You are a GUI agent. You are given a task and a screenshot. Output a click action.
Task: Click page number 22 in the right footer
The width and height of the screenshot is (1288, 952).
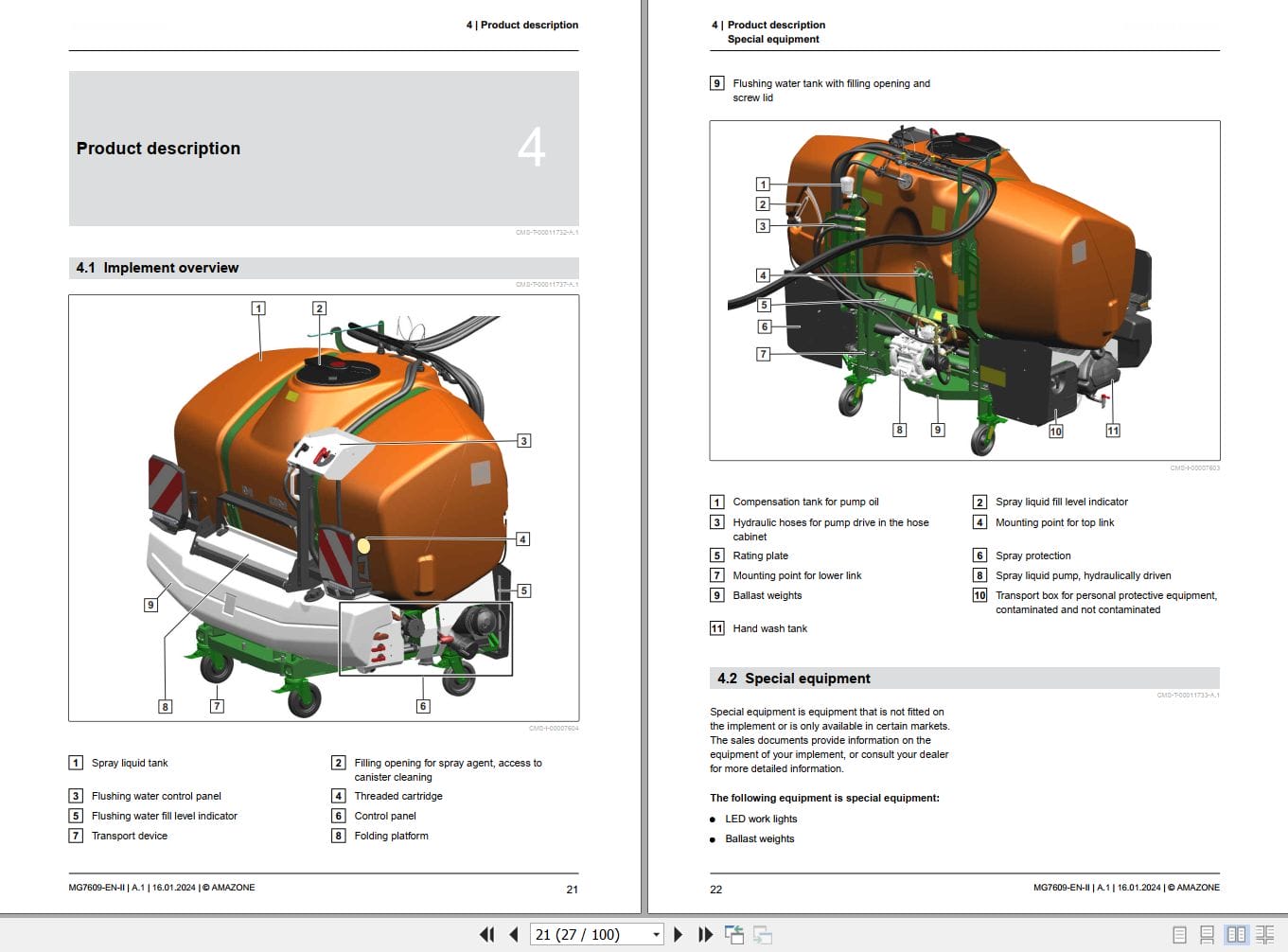tap(715, 890)
